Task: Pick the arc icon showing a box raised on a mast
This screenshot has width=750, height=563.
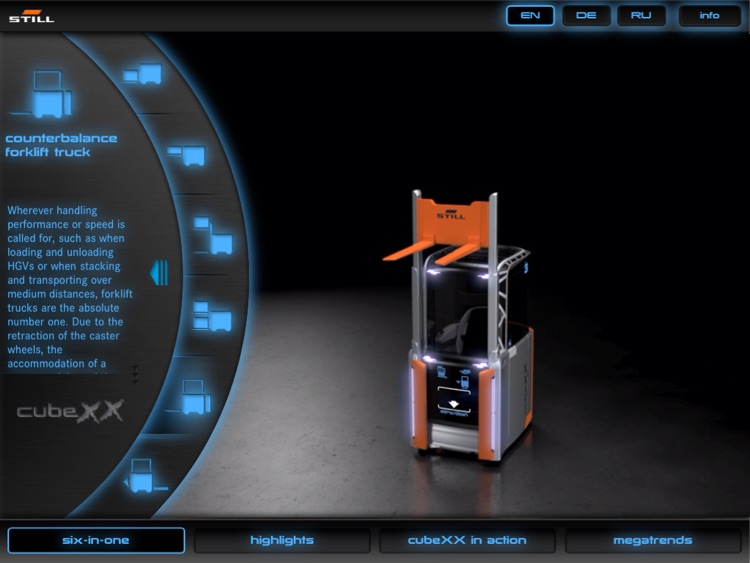Action: click(213, 236)
